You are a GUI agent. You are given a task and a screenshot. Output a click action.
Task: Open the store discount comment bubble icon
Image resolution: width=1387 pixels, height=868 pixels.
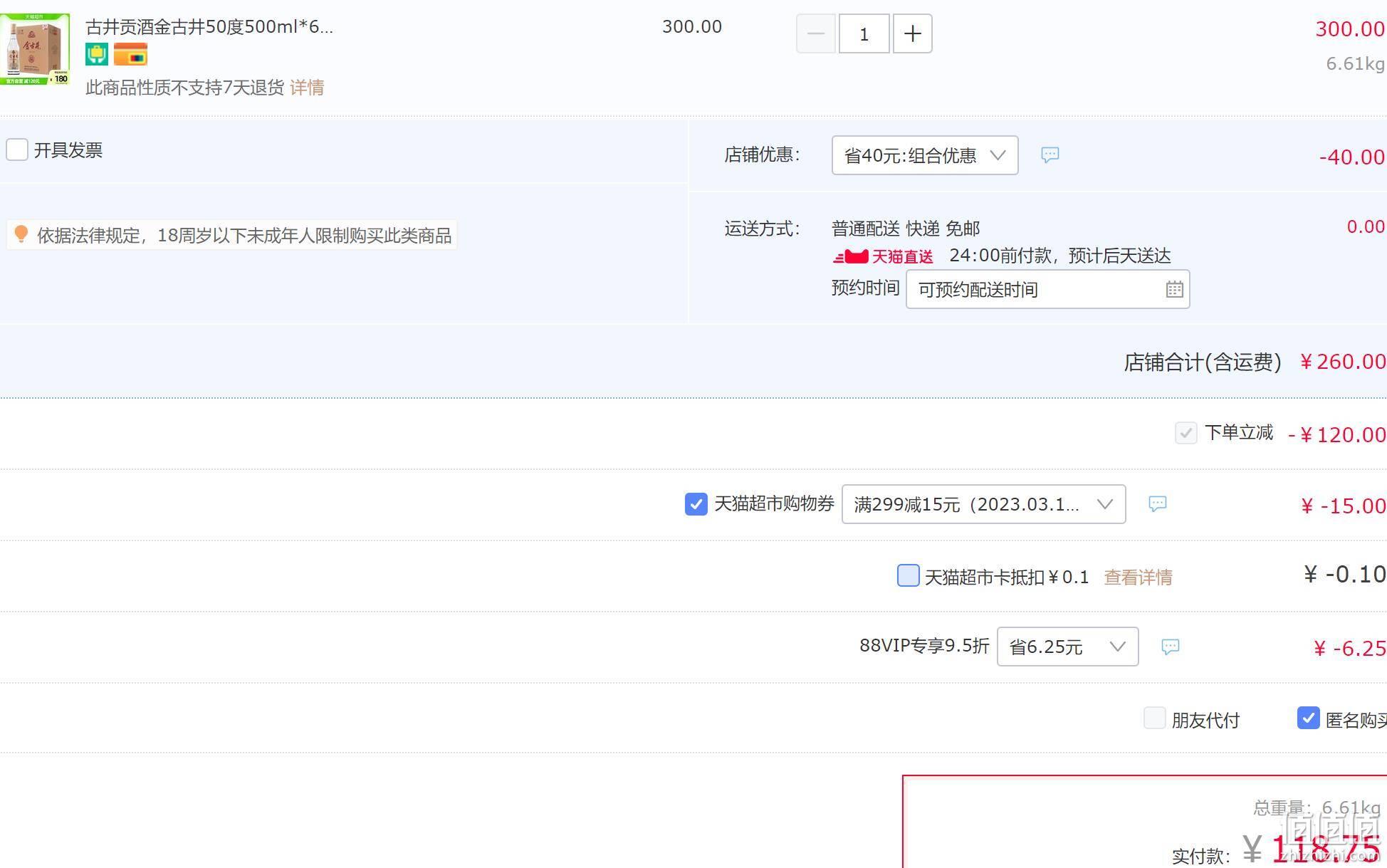click(1050, 155)
